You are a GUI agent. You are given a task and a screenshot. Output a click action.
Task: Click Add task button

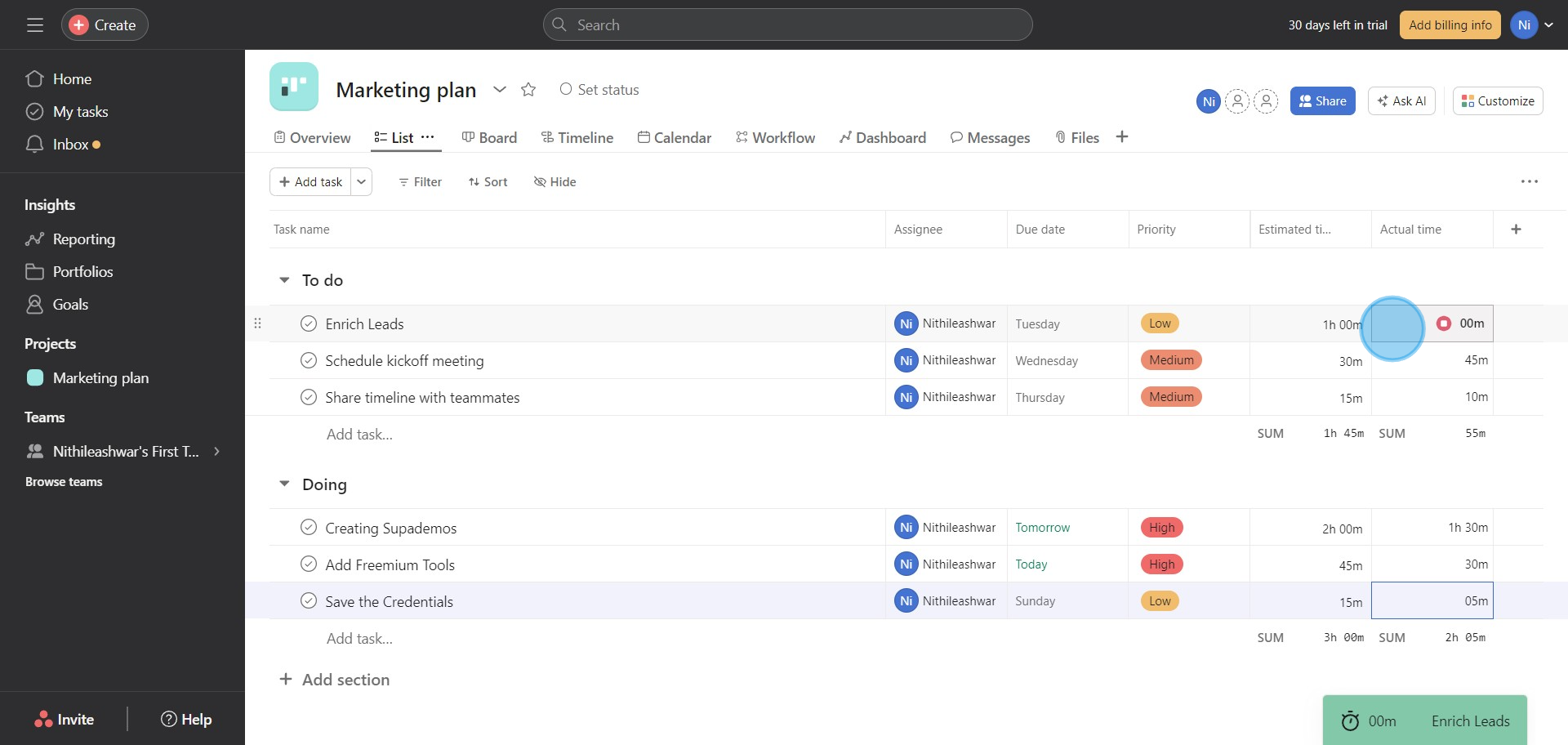(310, 182)
